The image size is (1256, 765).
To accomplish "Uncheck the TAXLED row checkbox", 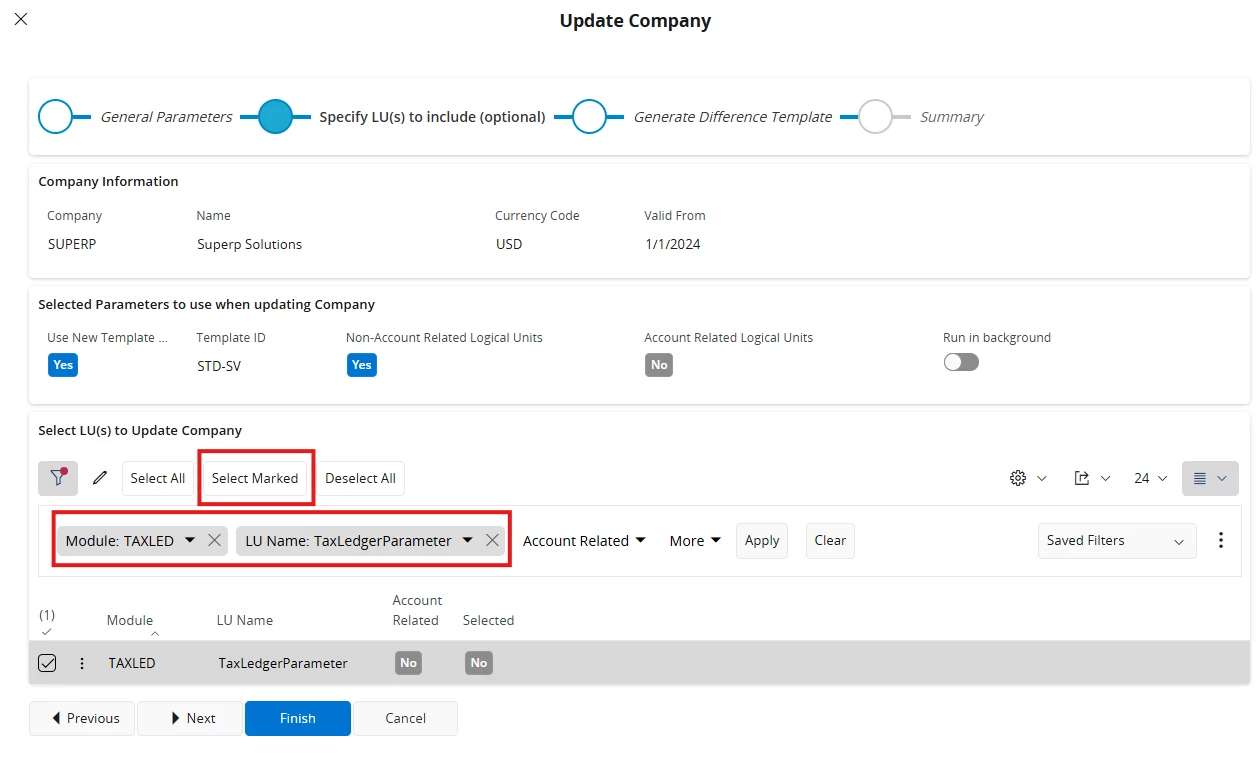I will click(x=47, y=663).
